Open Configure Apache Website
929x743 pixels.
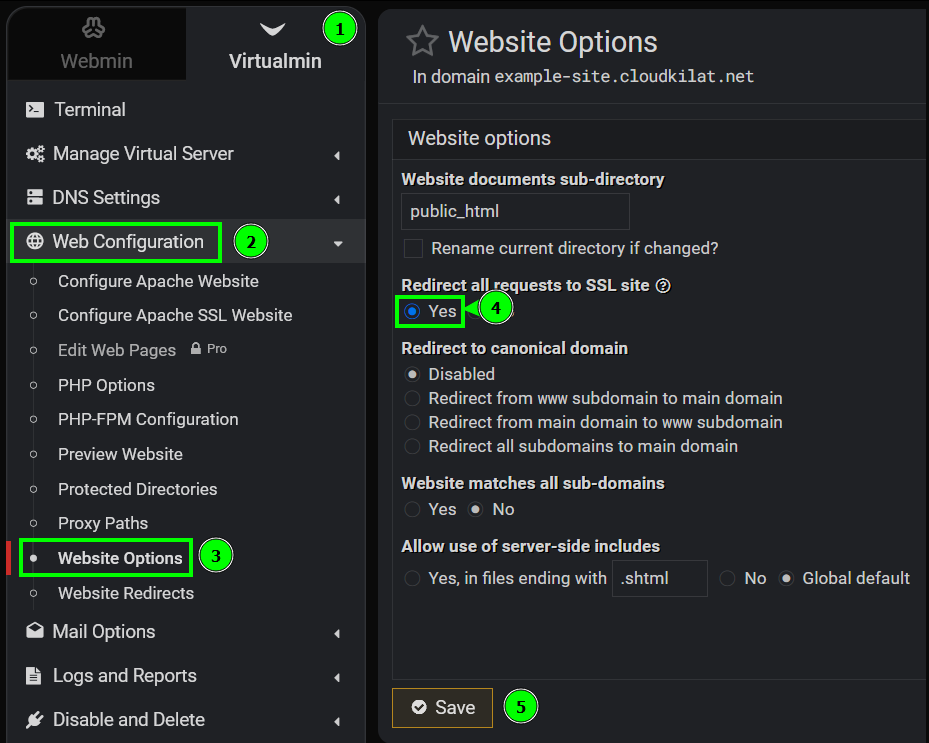(158, 281)
